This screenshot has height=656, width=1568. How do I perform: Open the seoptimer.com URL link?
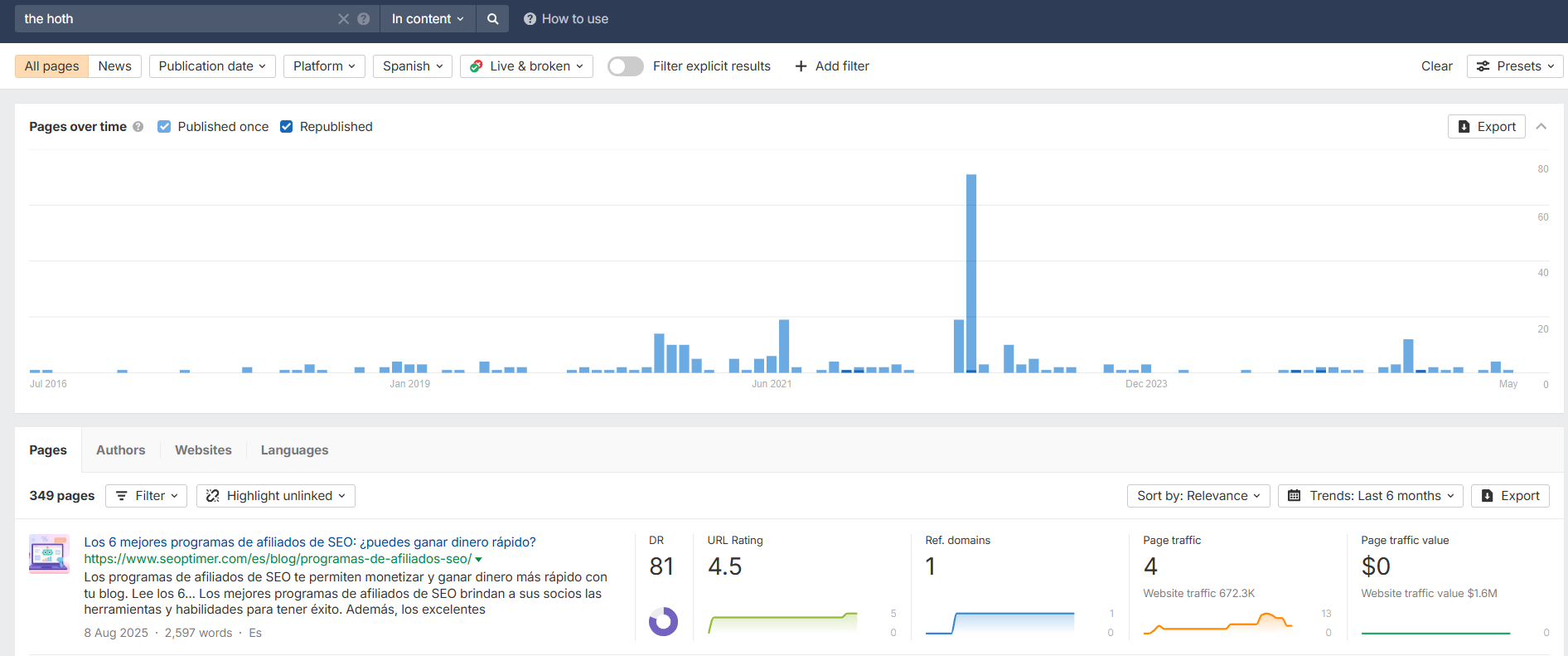[278, 559]
